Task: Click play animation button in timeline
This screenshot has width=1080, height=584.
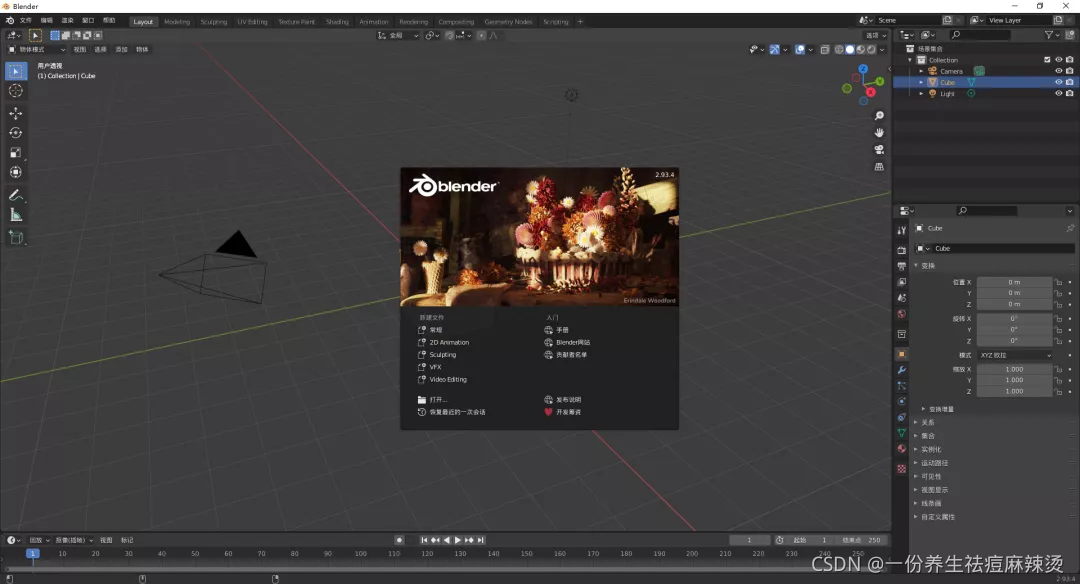Action: [457, 540]
